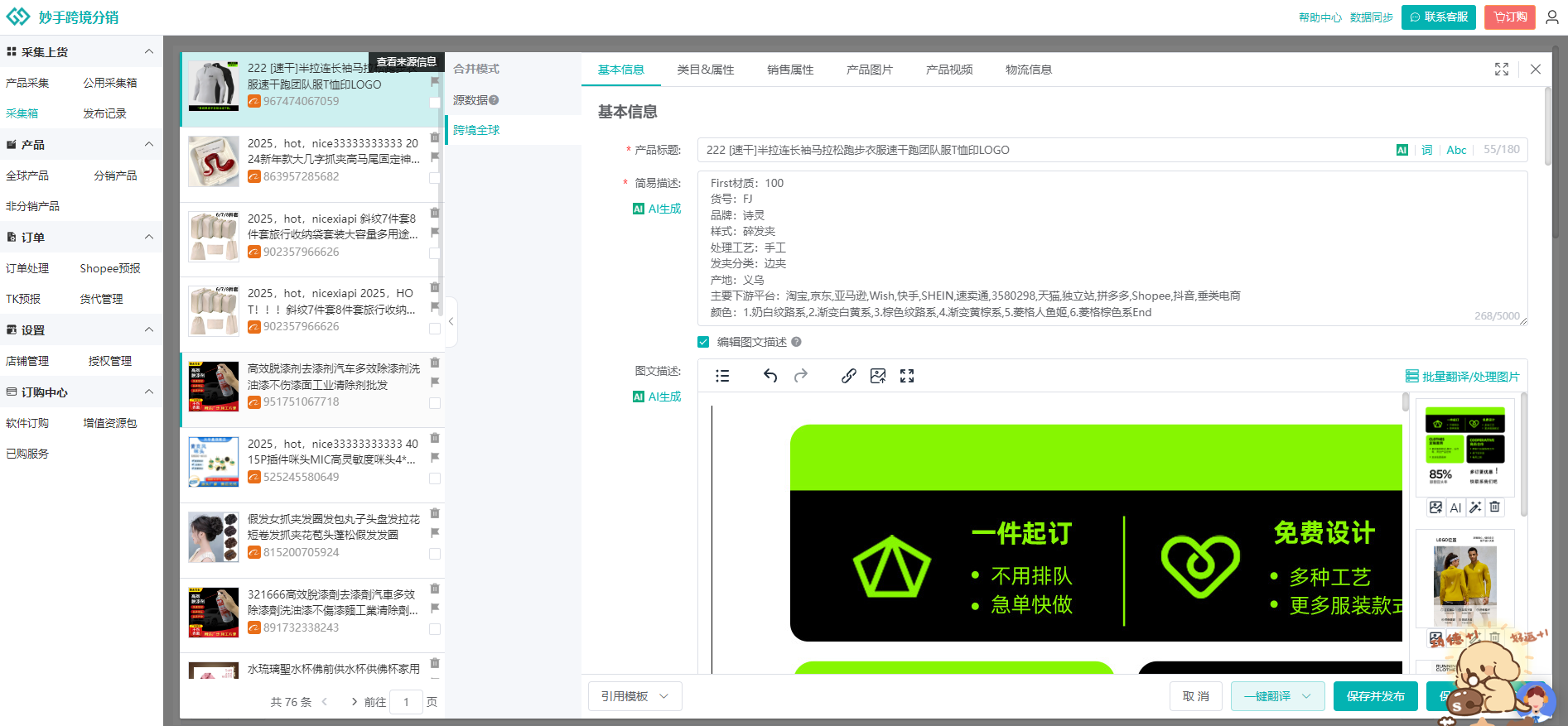Delete the 951751067718 paint remover product
Image resolution: width=1568 pixels, height=726 pixels.
pyautogui.click(x=435, y=363)
